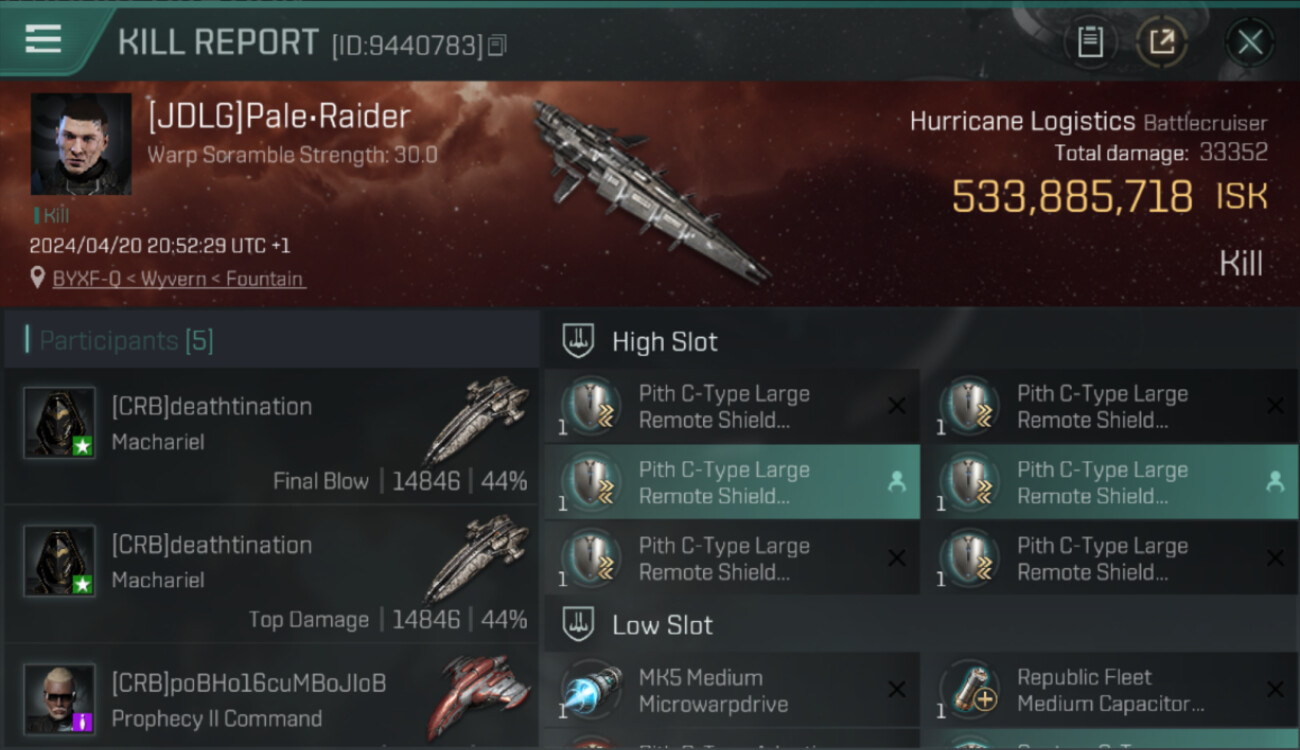The image size is (1300, 750).
Task: Select the poBHo16cuMBoJIoB Prophecy II Command entry
Action: click(x=272, y=697)
